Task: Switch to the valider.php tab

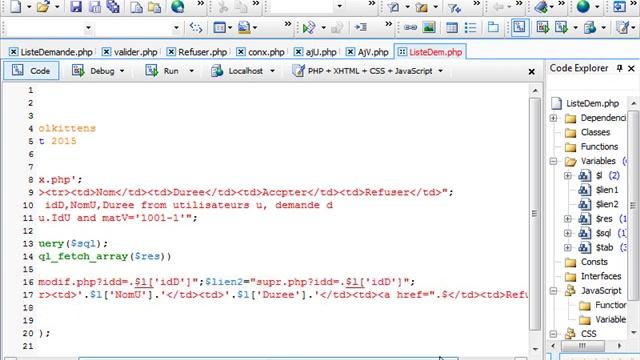Action: [x=130, y=52]
